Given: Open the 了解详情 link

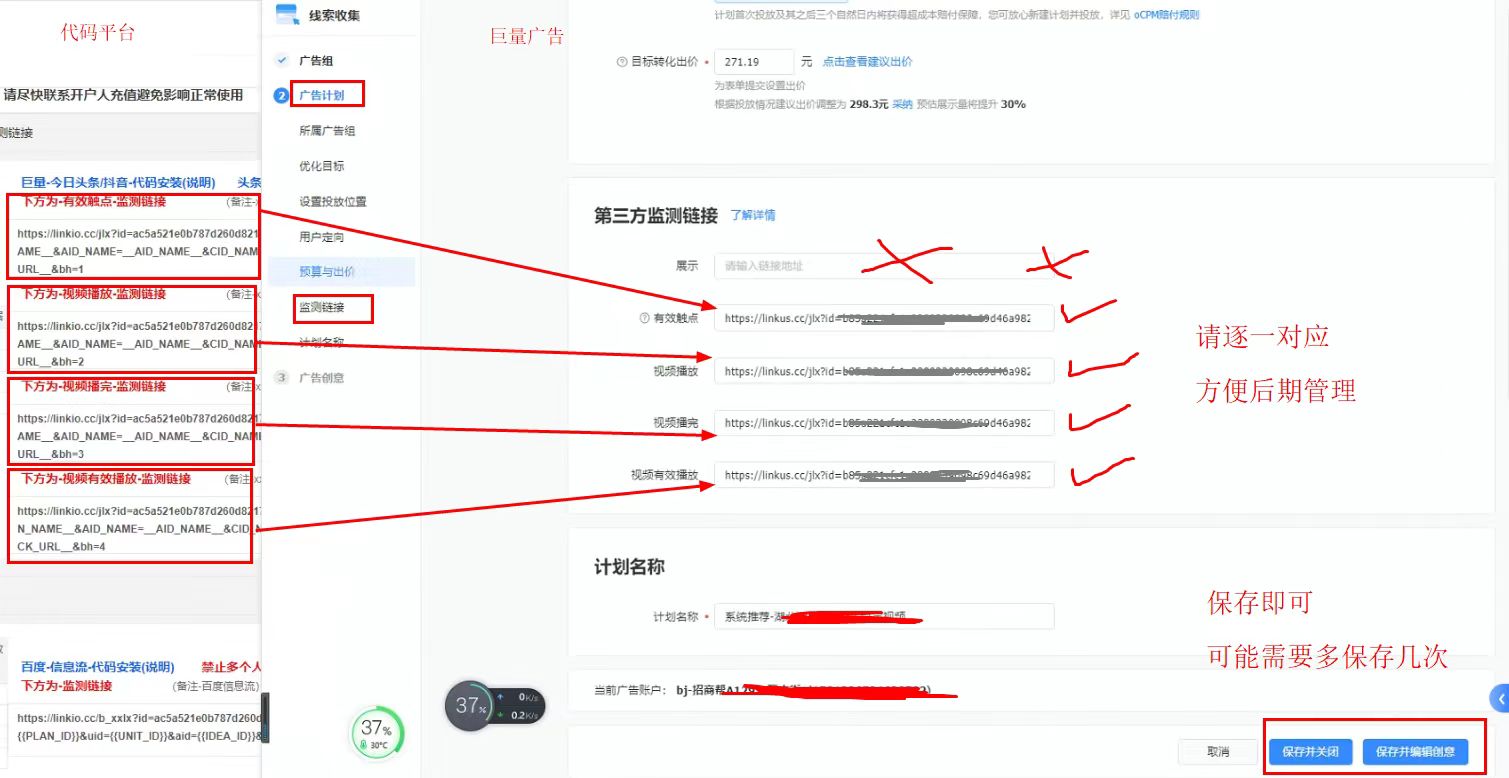Looking at the screenshot, I should [752, 215].
